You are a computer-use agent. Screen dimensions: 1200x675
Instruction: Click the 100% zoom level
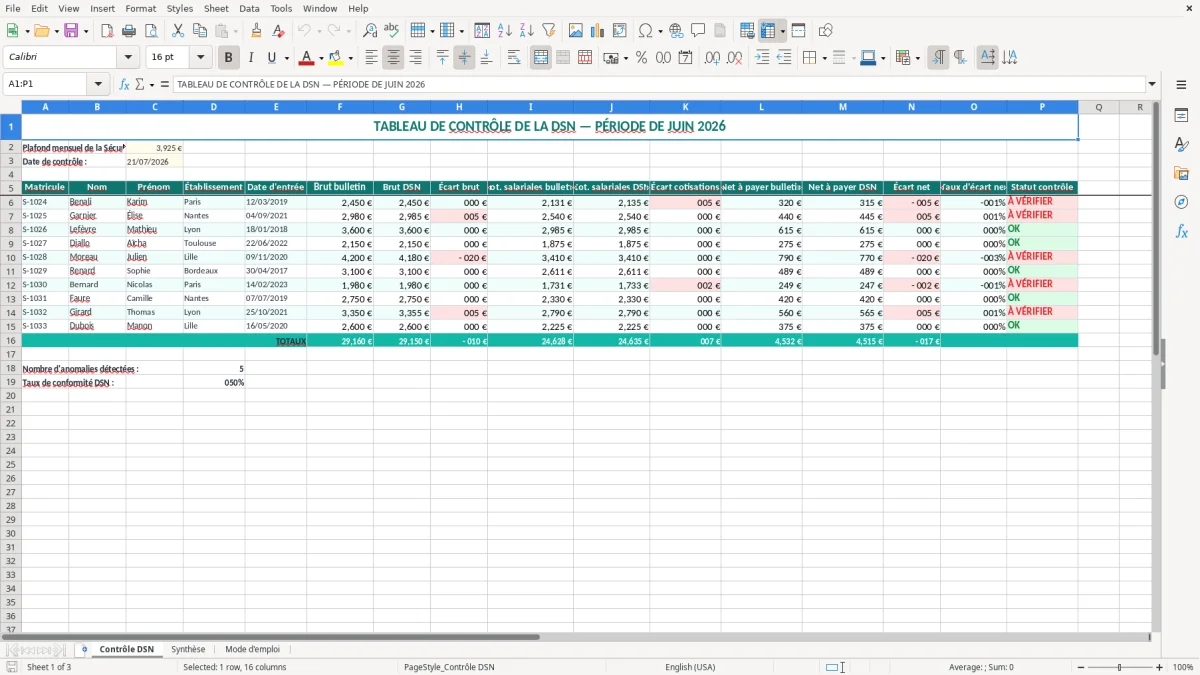tap(1183, 667)
